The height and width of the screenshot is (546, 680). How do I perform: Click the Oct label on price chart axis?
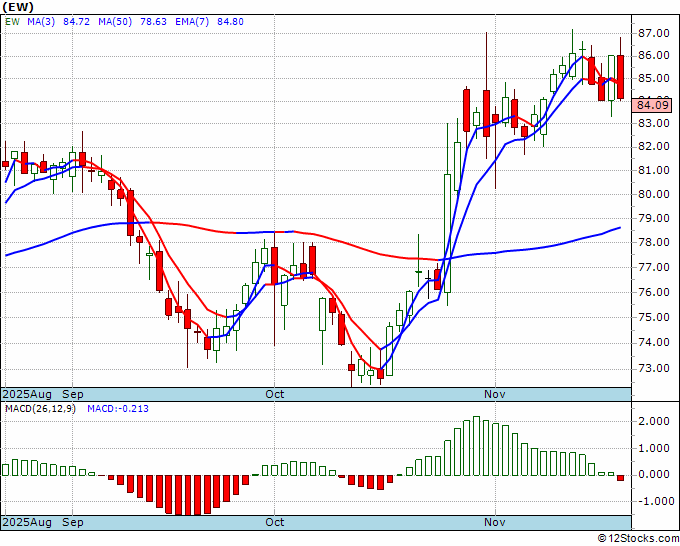275,394
